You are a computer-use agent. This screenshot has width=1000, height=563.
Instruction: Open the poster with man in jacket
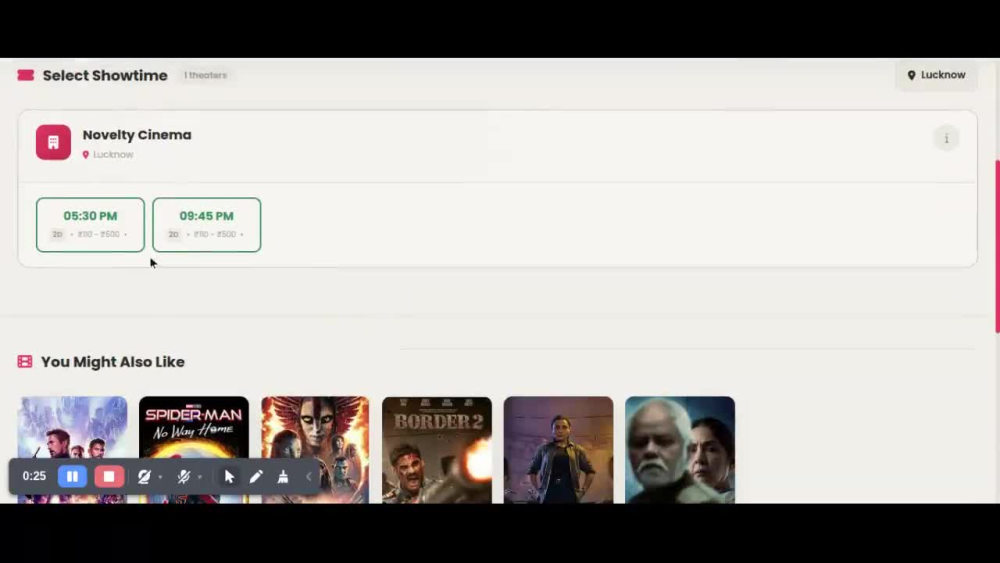coord(558,450)
